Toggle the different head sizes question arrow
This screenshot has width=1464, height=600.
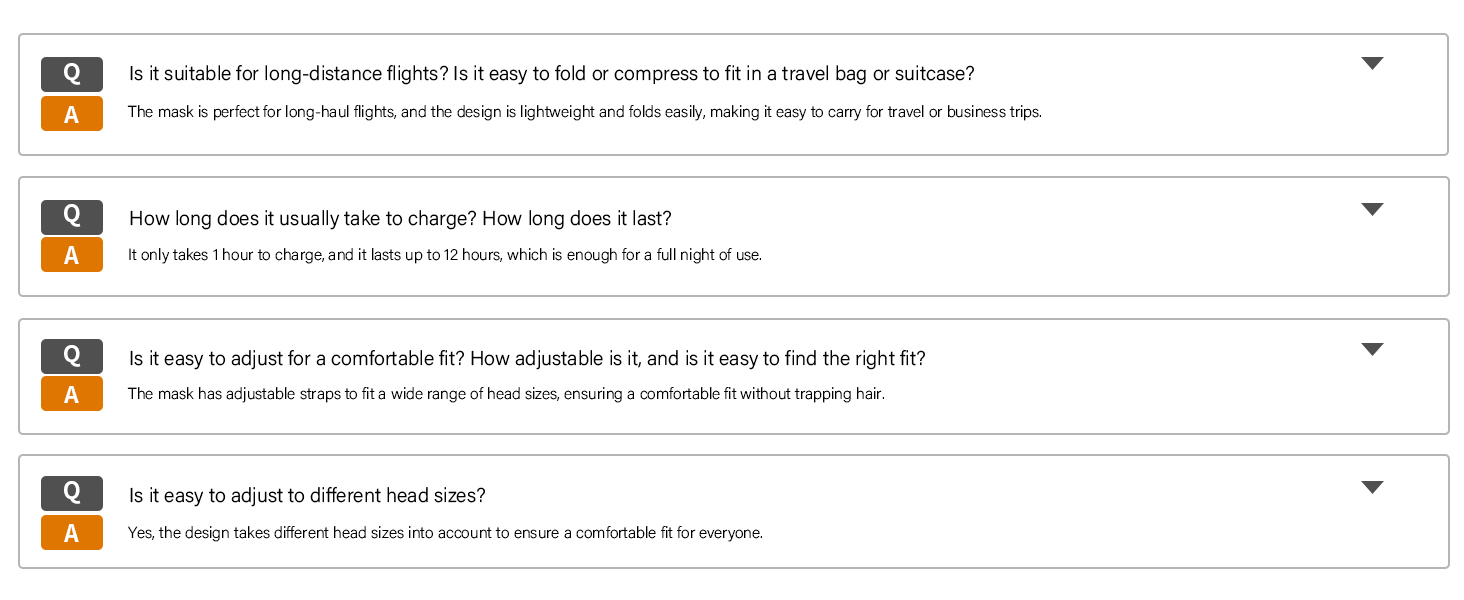[x=1372, y=488]
